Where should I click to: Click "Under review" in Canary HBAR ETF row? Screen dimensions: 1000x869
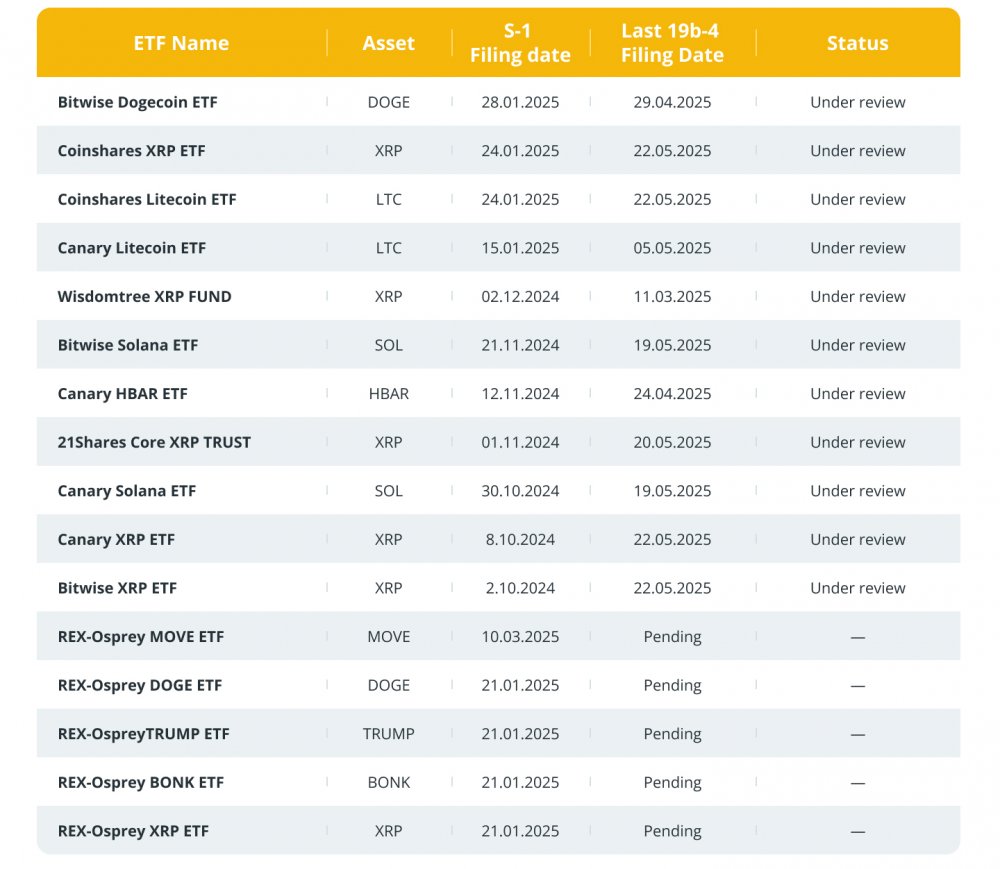click(x=857, y=393)
